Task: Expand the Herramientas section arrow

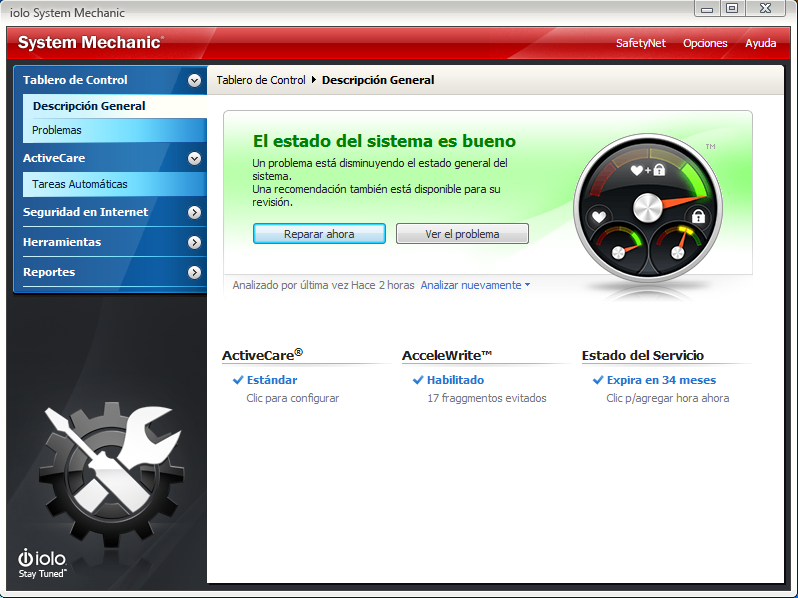Action: coord(194,242)
